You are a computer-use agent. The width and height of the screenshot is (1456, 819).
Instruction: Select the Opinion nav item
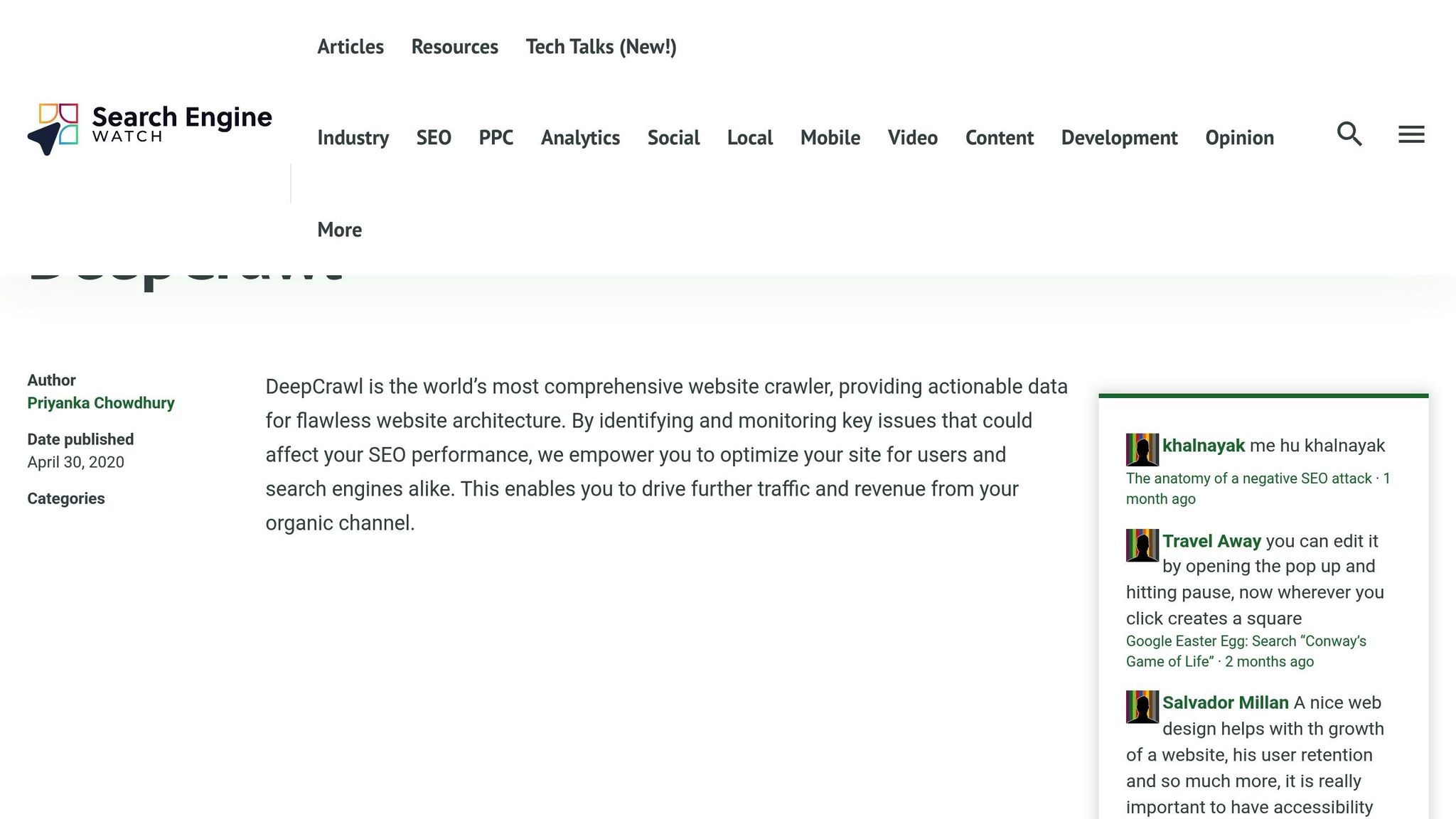point(1240,138)
